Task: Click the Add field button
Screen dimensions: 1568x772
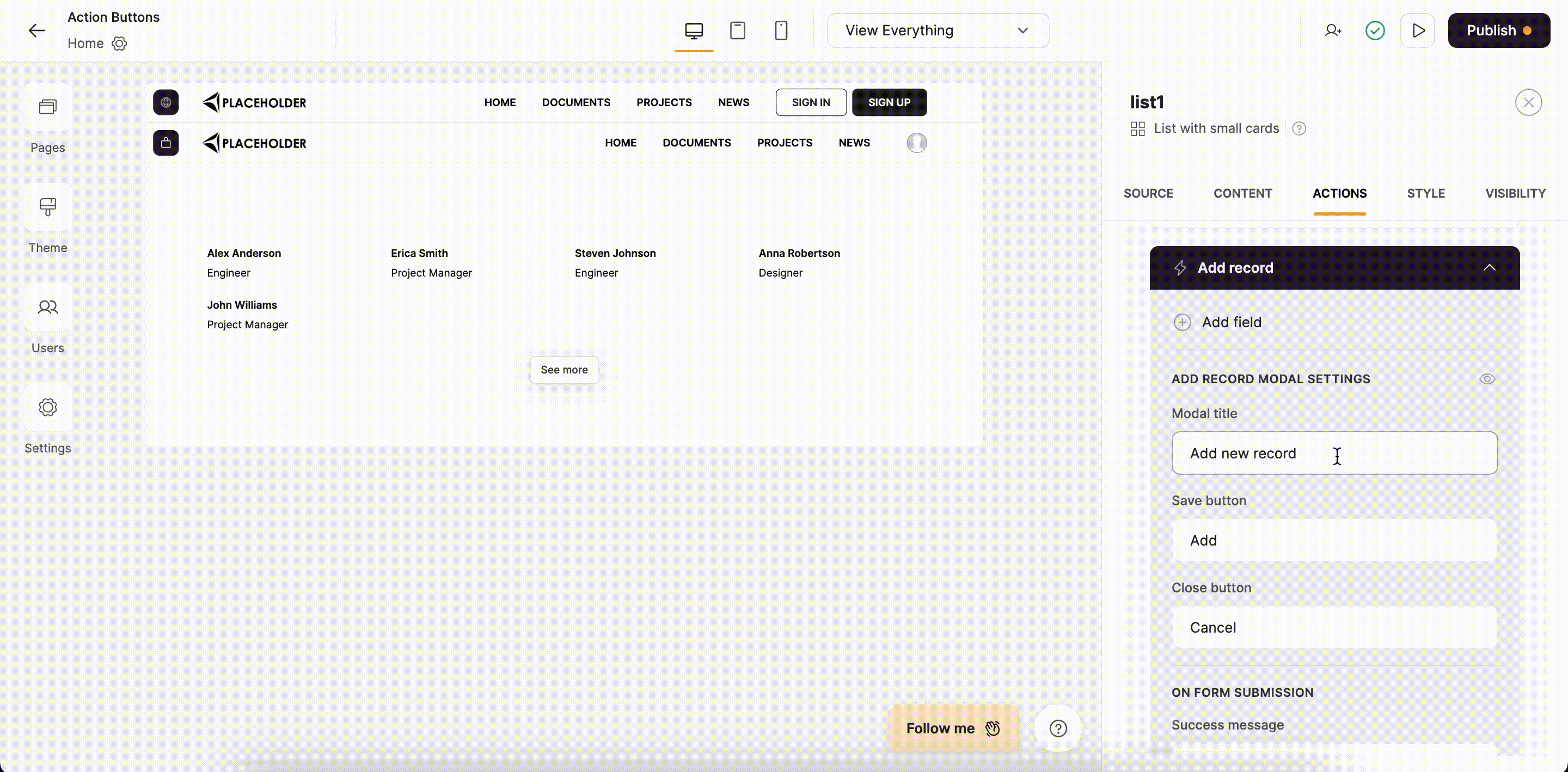Action: pyautogui.click(x=1217, y=322)
